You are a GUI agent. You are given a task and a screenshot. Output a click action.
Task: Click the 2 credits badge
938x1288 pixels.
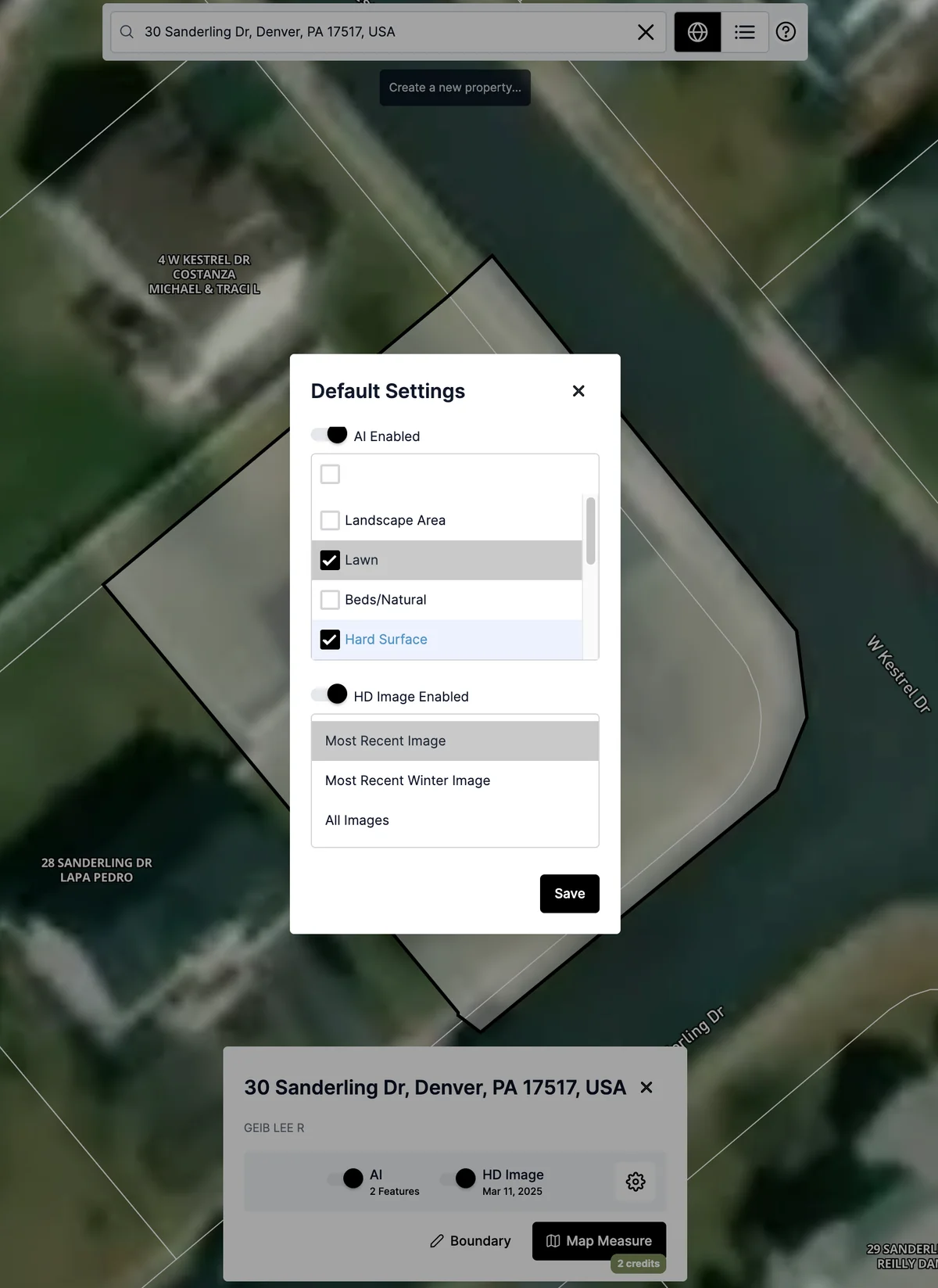639,1263
